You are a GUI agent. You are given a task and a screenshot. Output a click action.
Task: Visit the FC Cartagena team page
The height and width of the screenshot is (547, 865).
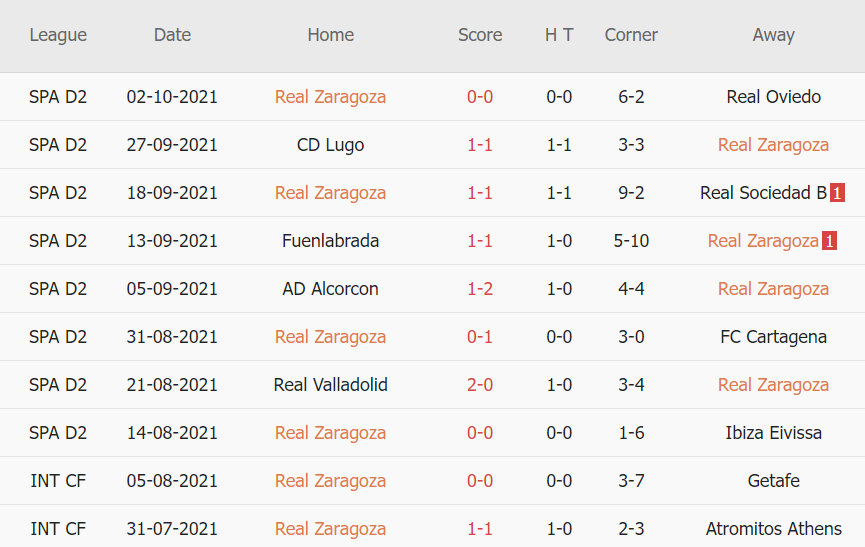pyautogui.click(x=773, y=337)
